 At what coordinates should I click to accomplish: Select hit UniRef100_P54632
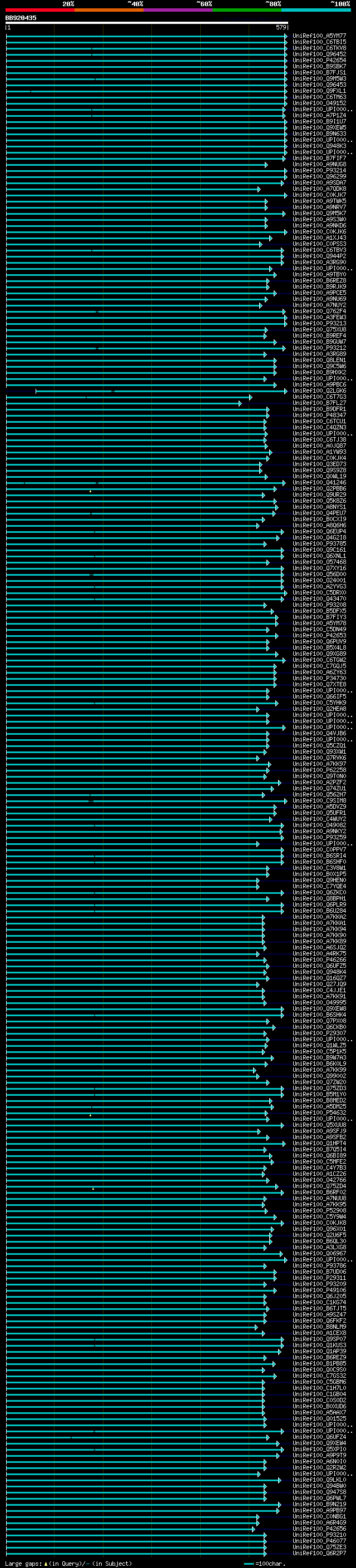point(319,1112)
